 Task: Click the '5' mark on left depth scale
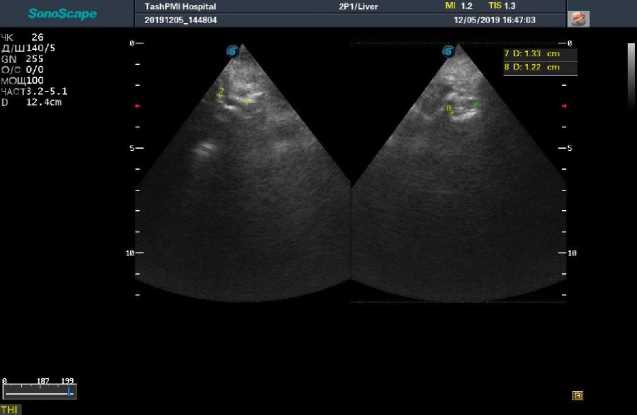tap(132, 148)
